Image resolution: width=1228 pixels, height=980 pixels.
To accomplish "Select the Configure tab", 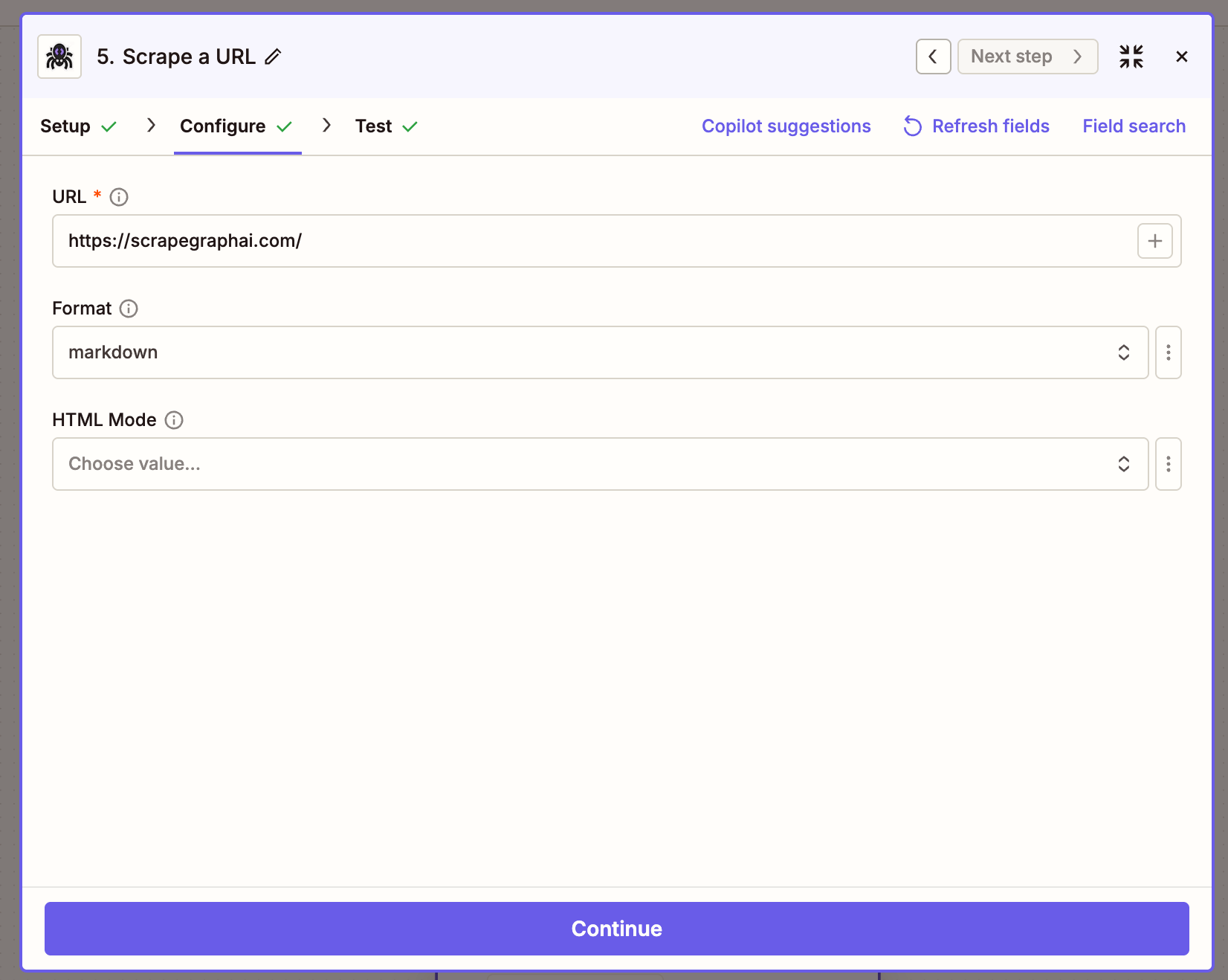I will point(236,126).
